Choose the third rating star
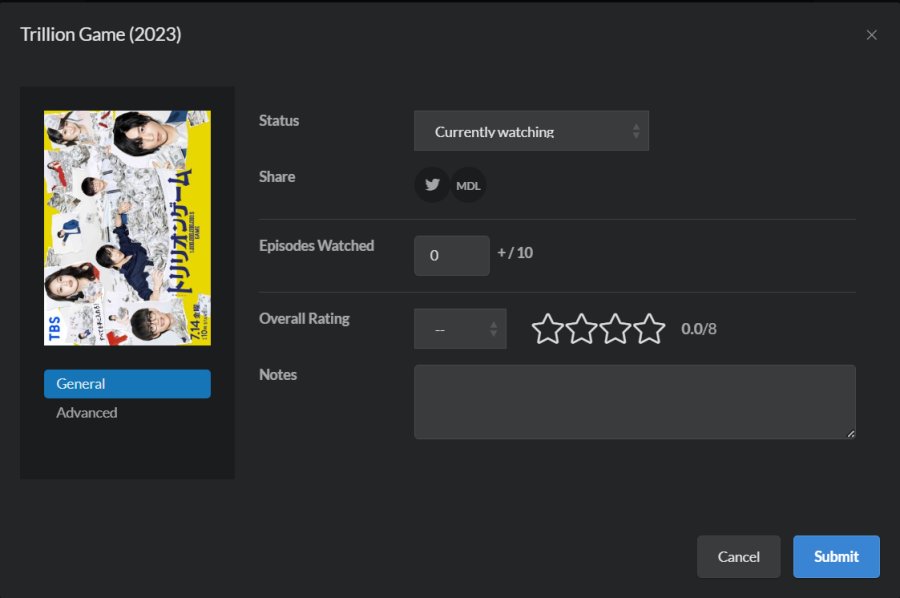 click(x=615, y=329)
